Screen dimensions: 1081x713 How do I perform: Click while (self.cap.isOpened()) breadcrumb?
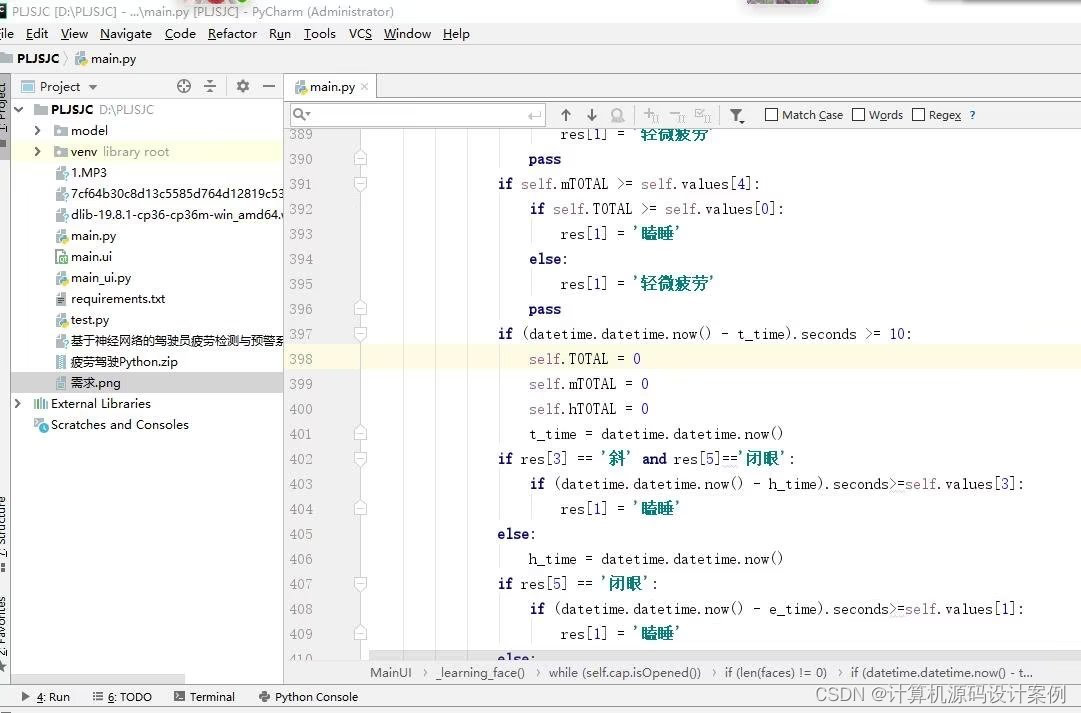coord(625,672)
